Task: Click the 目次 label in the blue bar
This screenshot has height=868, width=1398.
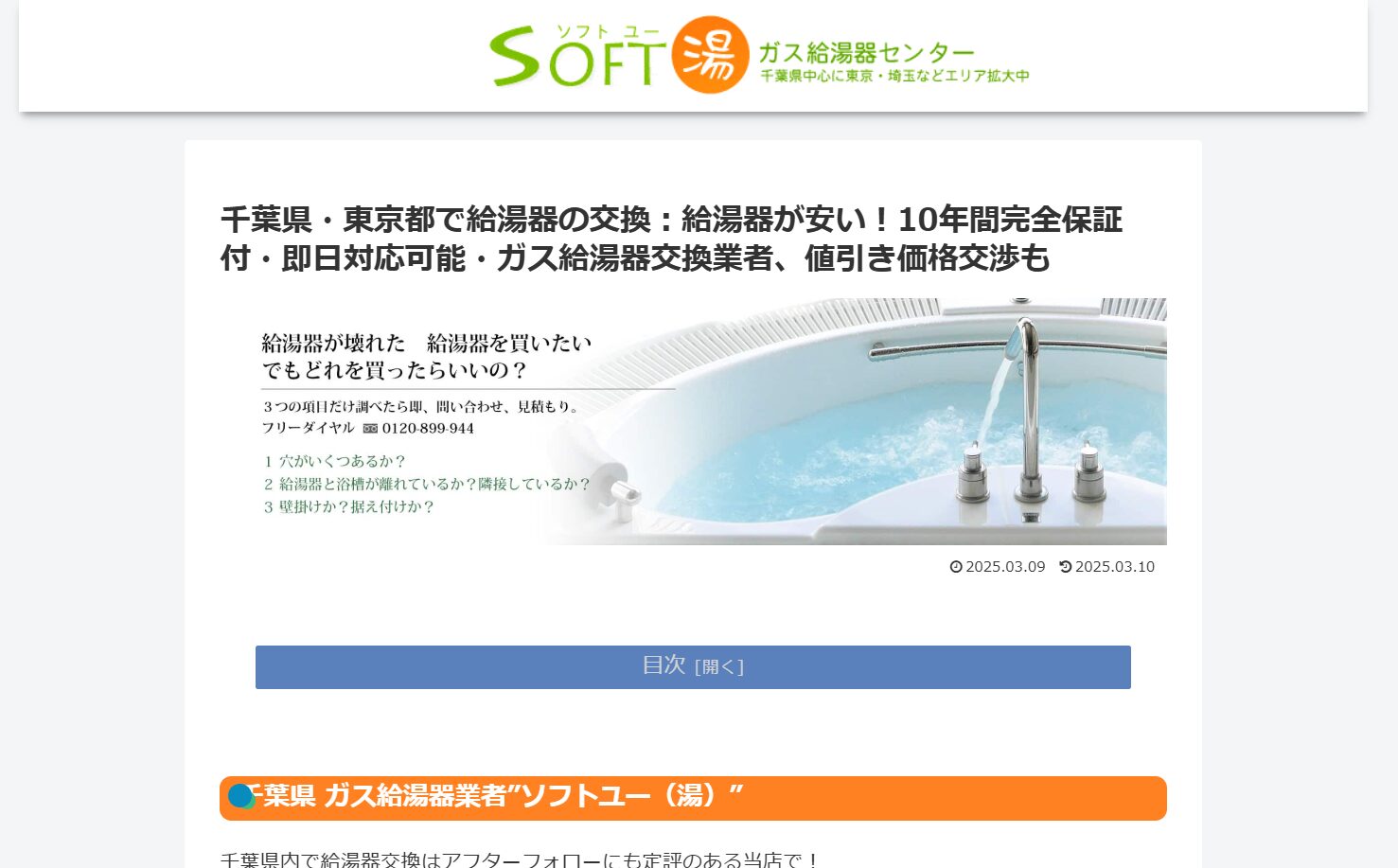Action: [664, 665]
